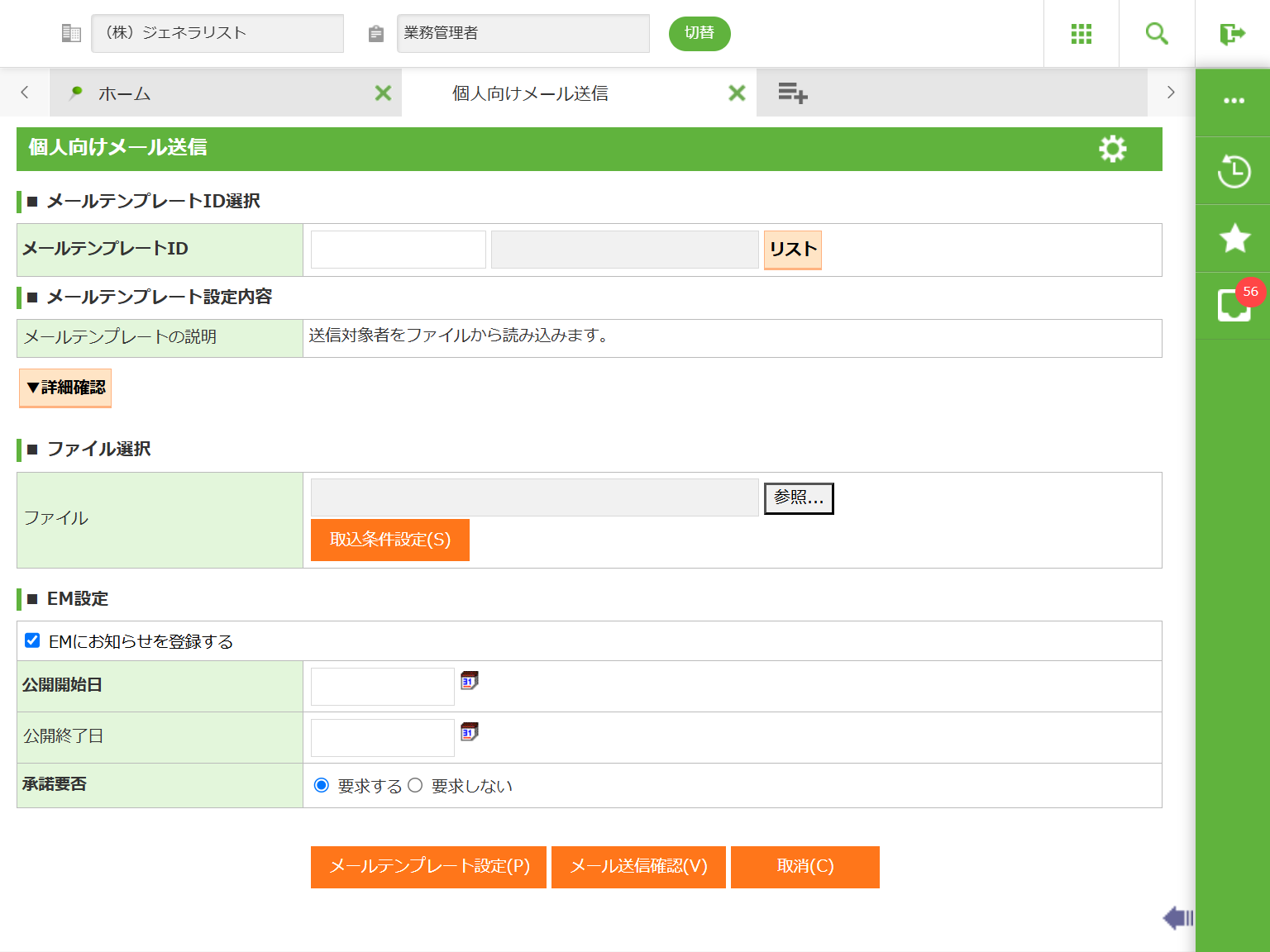Click the EM設定 section heading
1270x952 pixels.
pyautogui.click(x=78, y=598)
